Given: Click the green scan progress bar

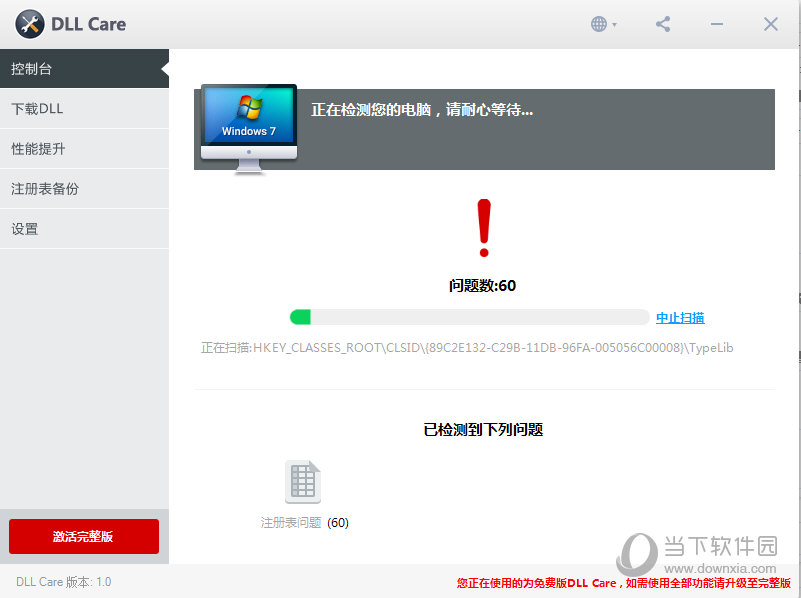Looking at the screenshot, I should tap(469, 317).
